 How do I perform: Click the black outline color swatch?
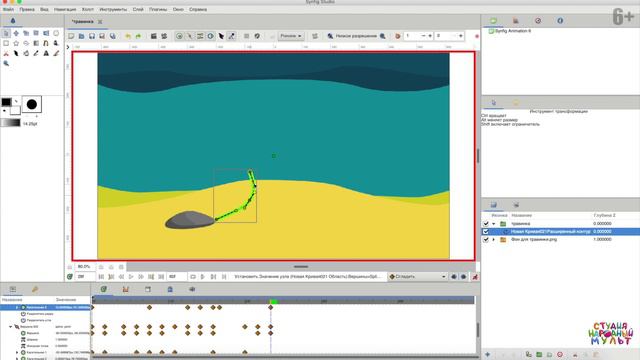click(x=6, y=102)
